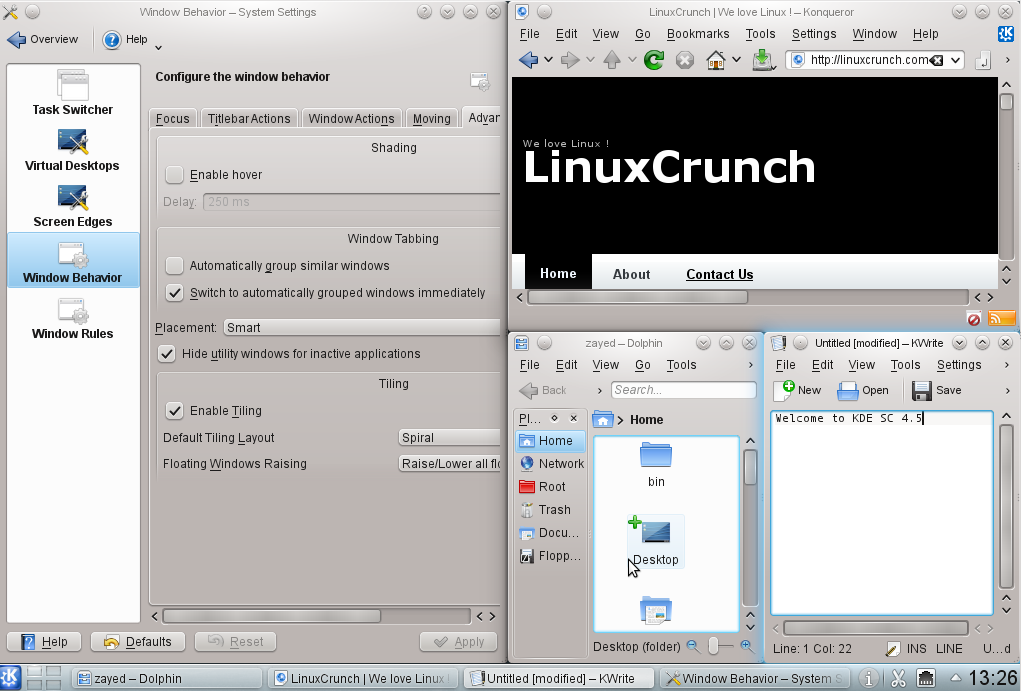Follow the Contact Us link on LinuxCrunch
1021x691 pixels.
coord(720,274)
